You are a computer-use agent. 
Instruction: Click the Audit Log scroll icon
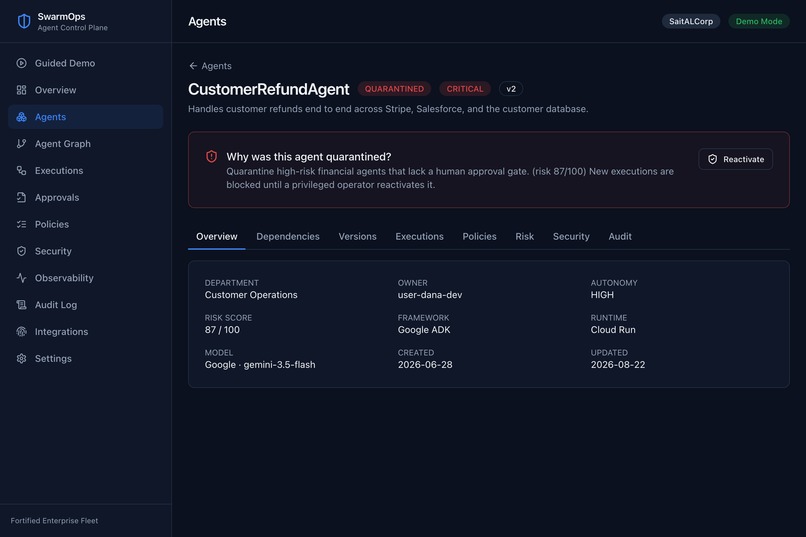click(x=21, y=305)
